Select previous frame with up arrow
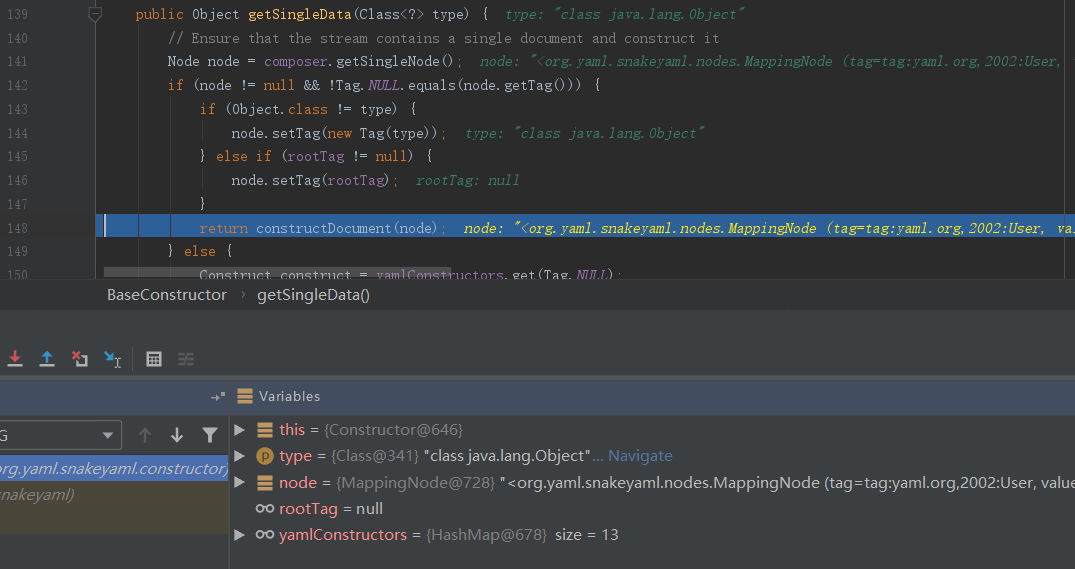Viewport: 1075px width, 569px height. 145,435
